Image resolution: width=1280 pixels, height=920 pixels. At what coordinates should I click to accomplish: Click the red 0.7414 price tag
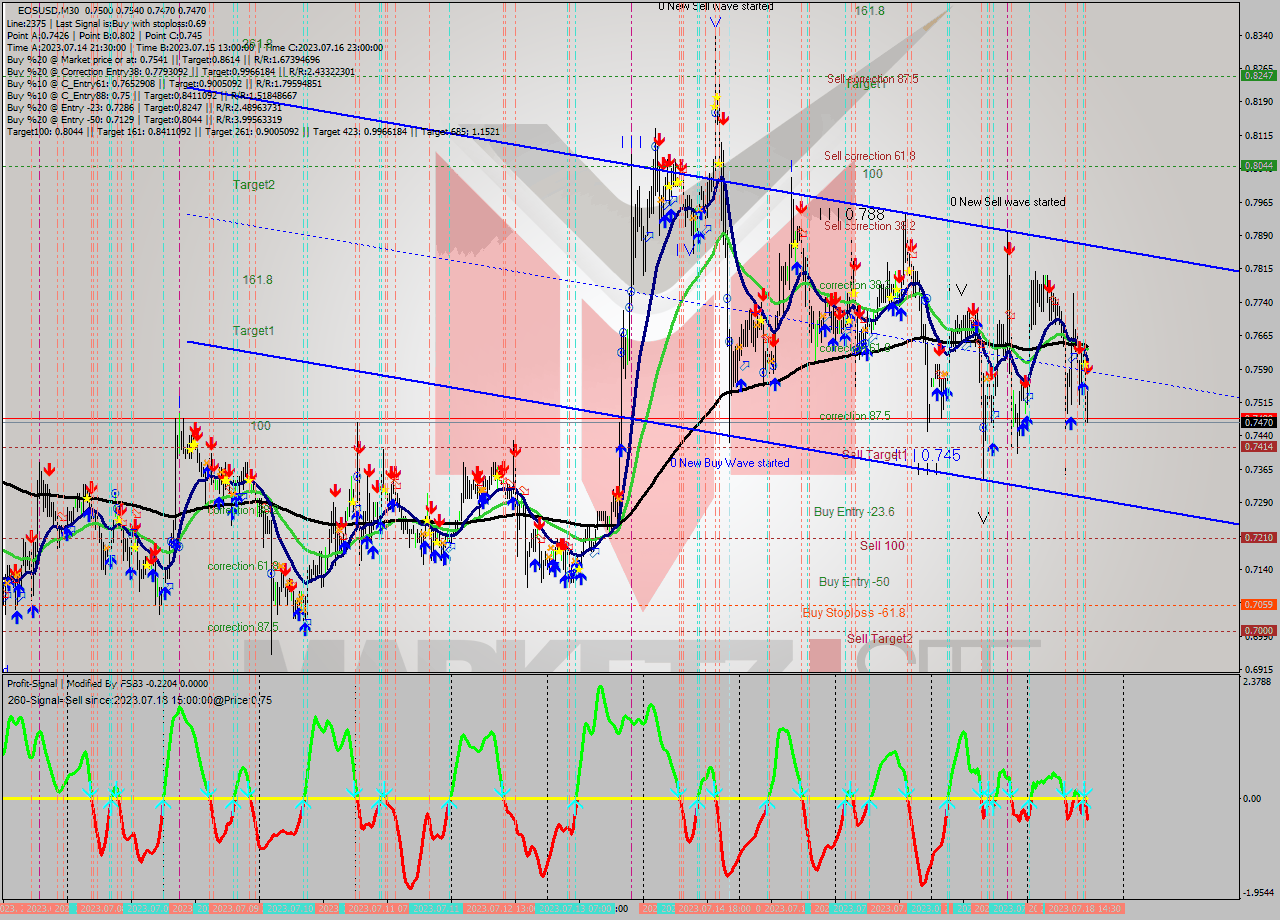click(1257, 447)
